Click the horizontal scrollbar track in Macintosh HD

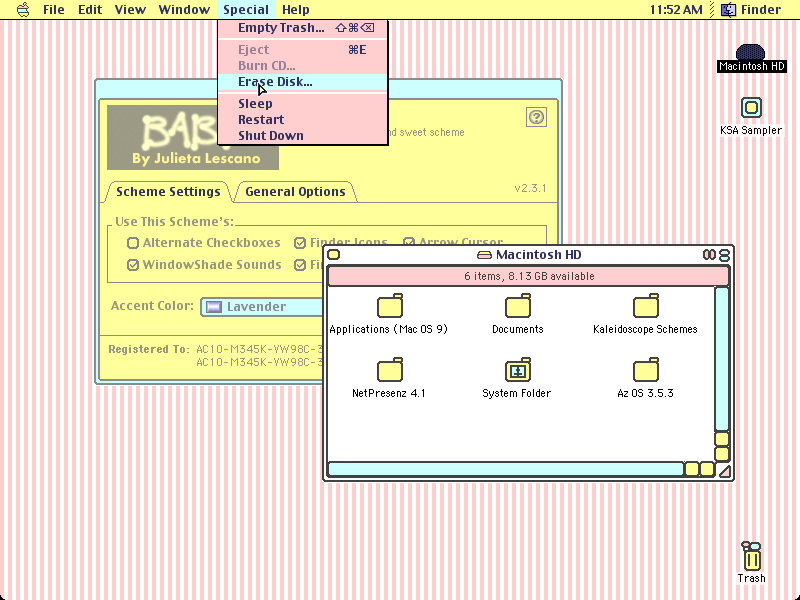(x=506, y=469)
